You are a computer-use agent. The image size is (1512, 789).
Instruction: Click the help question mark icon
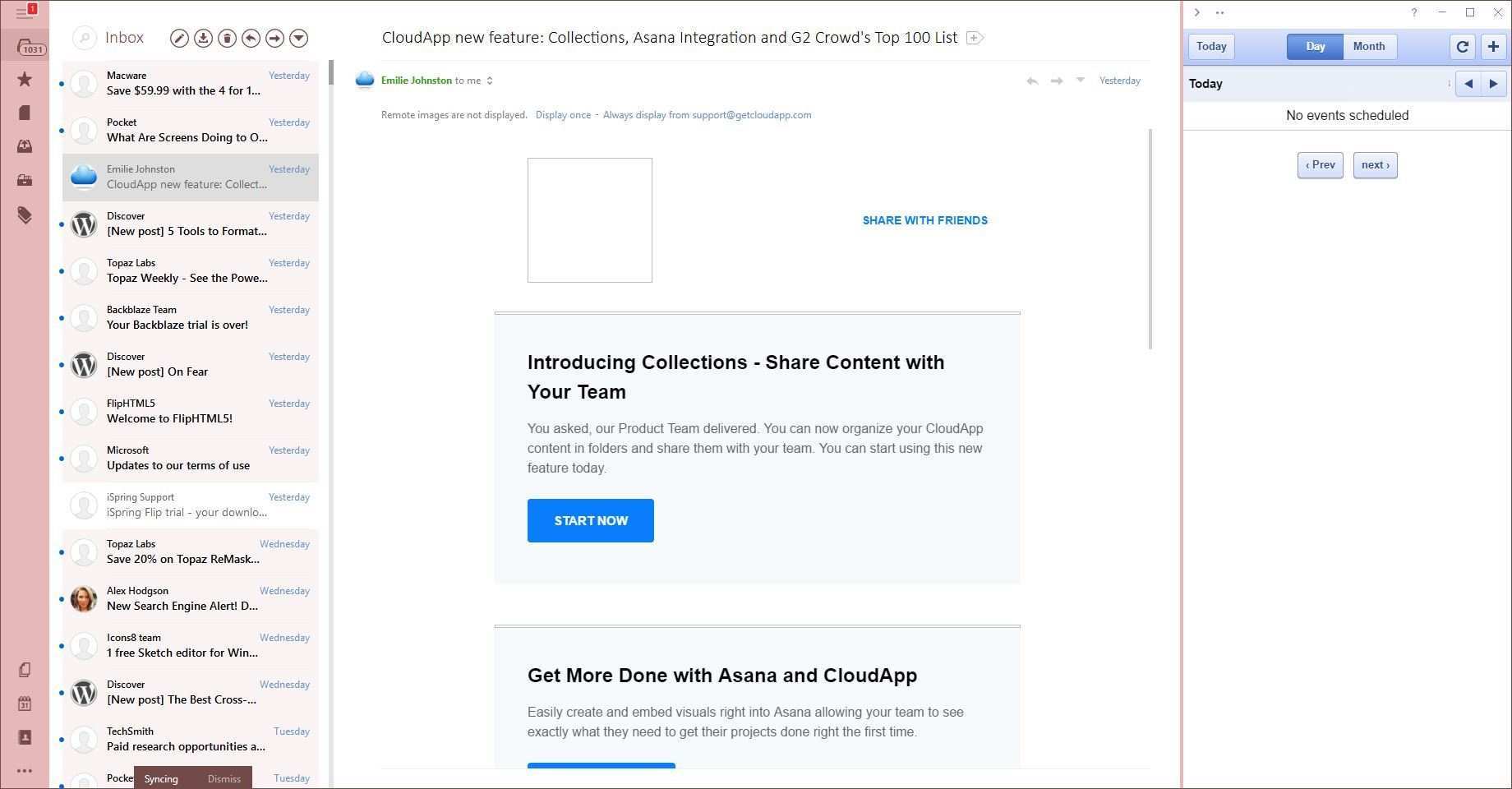point(1413,12)
